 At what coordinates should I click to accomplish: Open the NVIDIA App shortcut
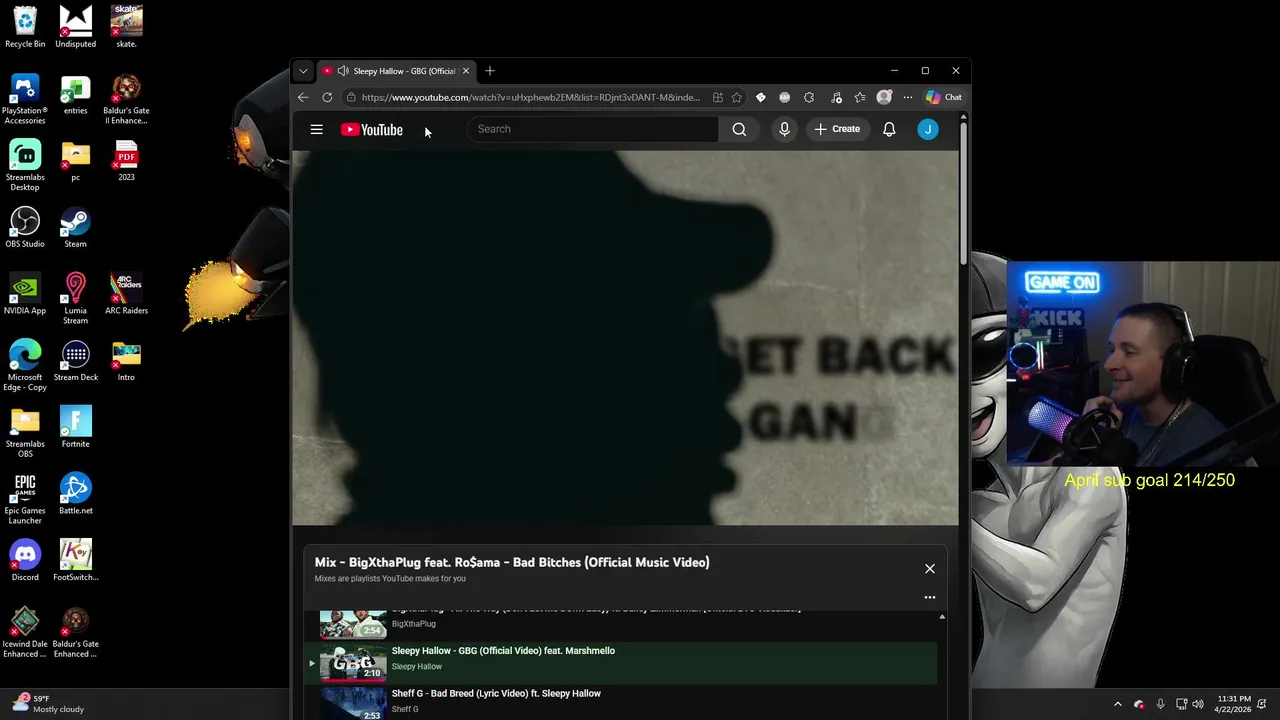[x=25, y=294]
